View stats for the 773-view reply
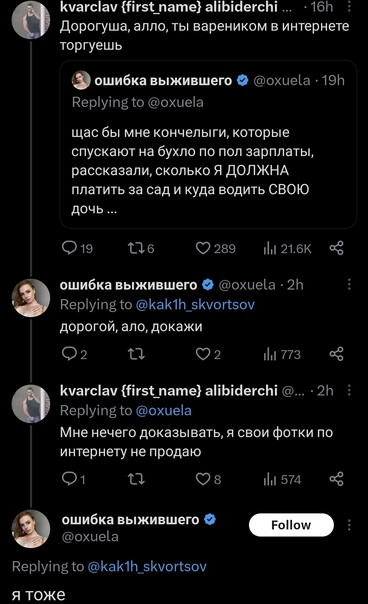The width and height of the screenshot is (368, 604). [x=282, y=354]
